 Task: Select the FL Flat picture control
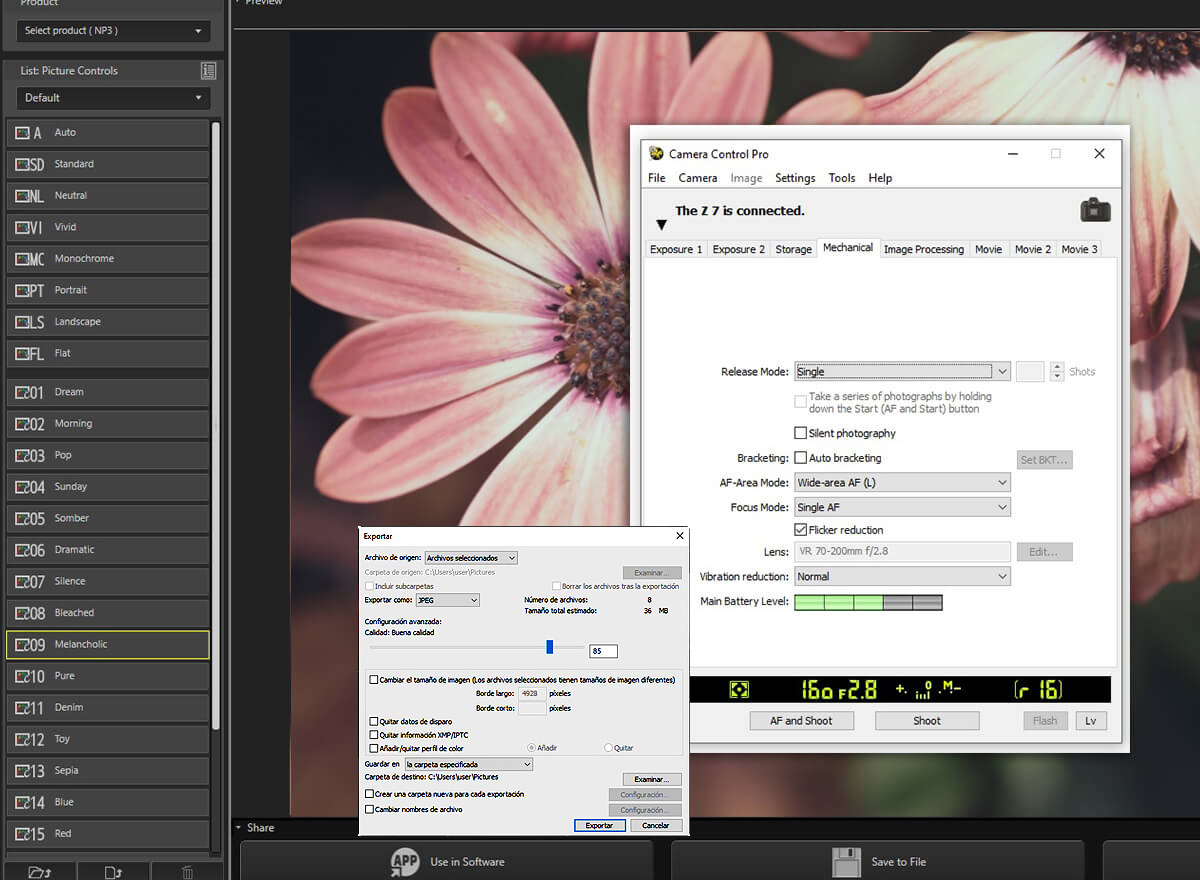108,353
